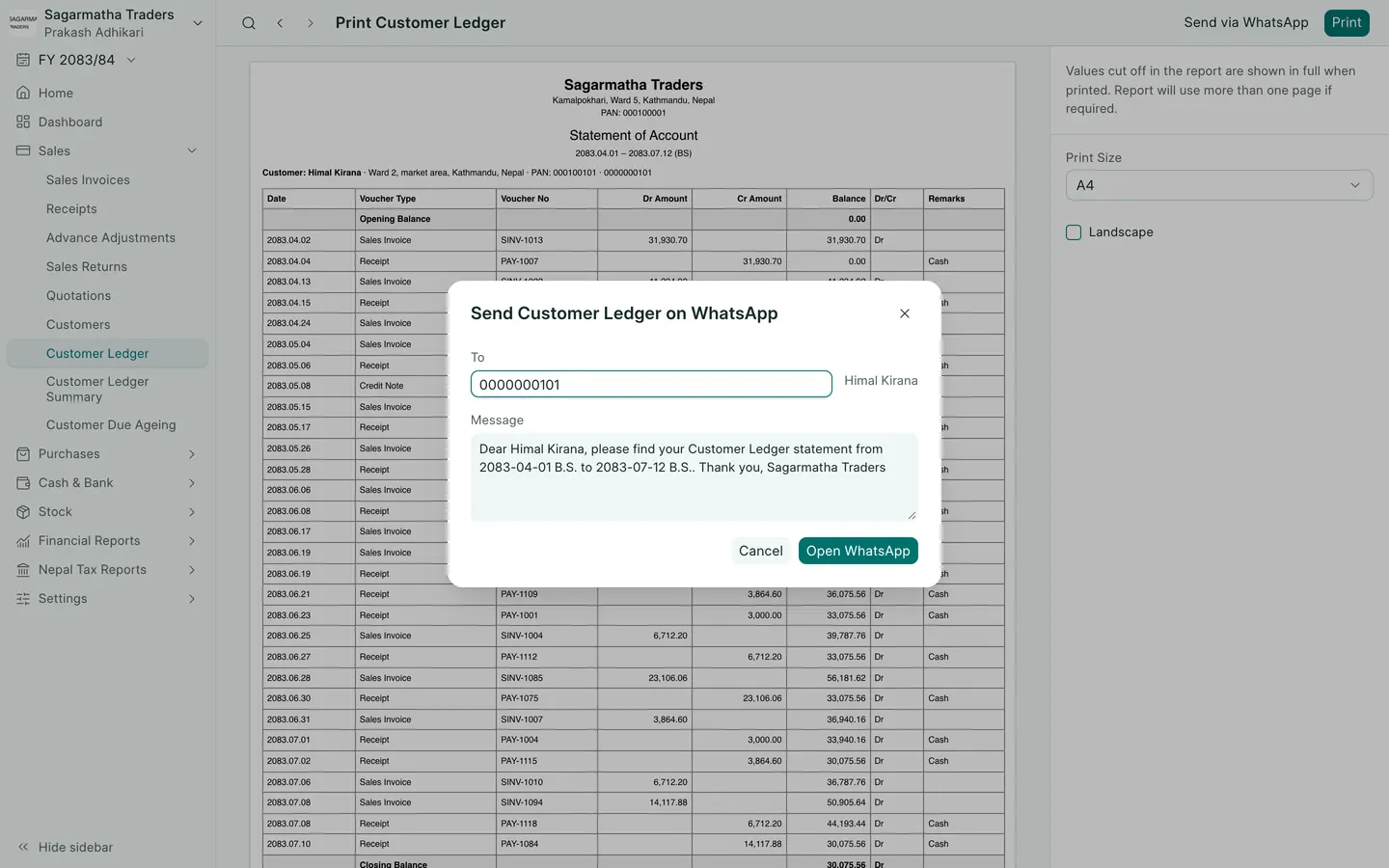This screenshot has width=1389, height=868.
Task: Click inside the Message text area
Action: pyautogui.click(x=694, y=477)
